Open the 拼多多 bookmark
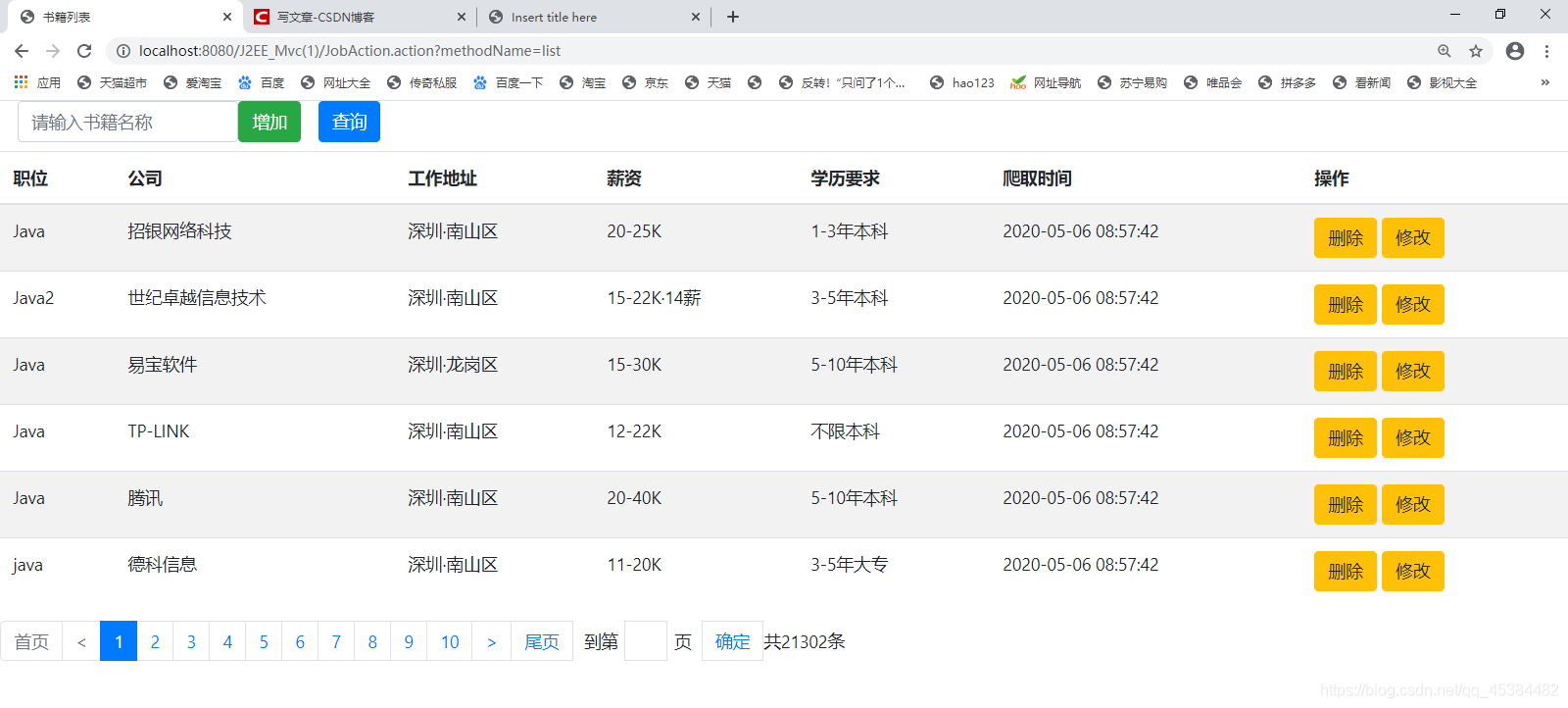Screen dimensions: 1568x708 (x=1287, y=82)
